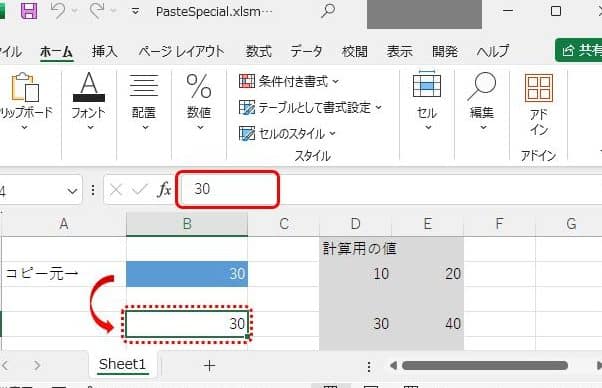The image size is (602, 388).
Task: Click the Undo arrow icon
Action: (58, 11)
